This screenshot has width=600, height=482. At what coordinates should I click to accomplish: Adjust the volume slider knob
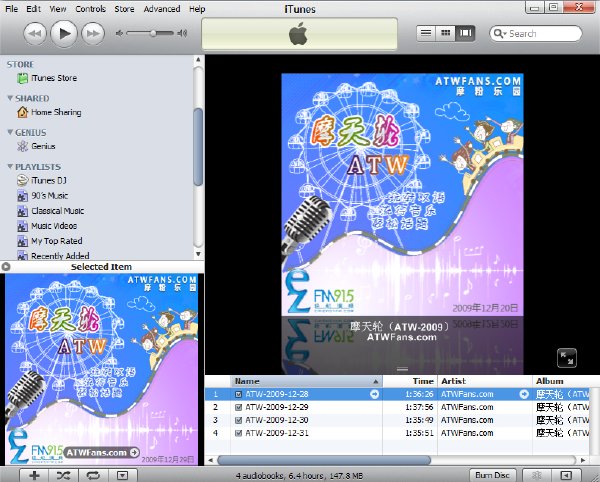click(153, 33)
